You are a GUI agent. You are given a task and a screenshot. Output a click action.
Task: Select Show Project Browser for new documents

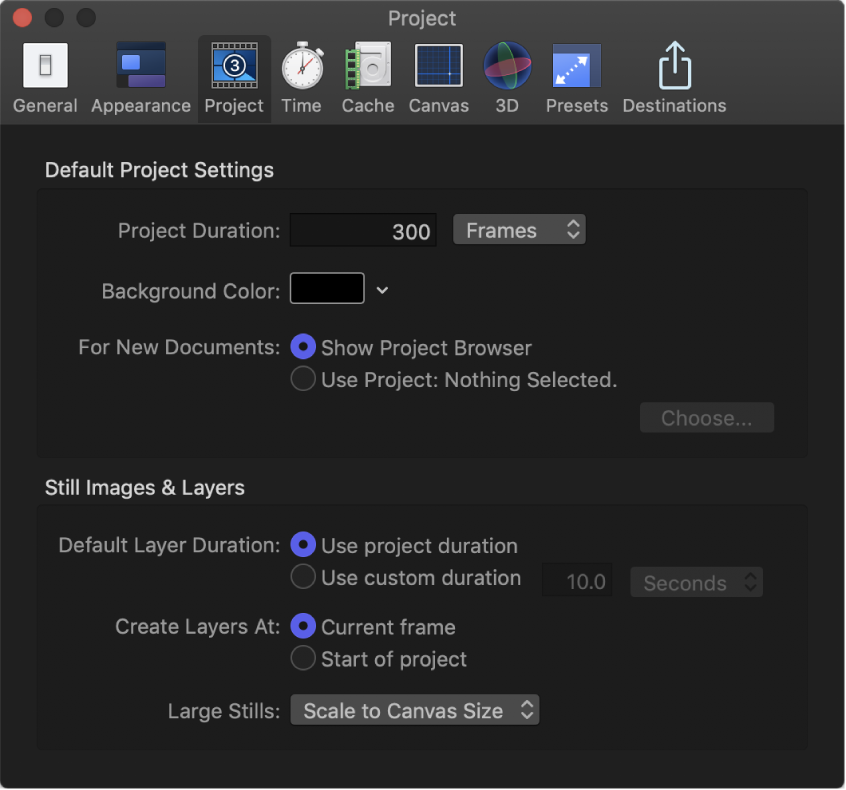303,347
